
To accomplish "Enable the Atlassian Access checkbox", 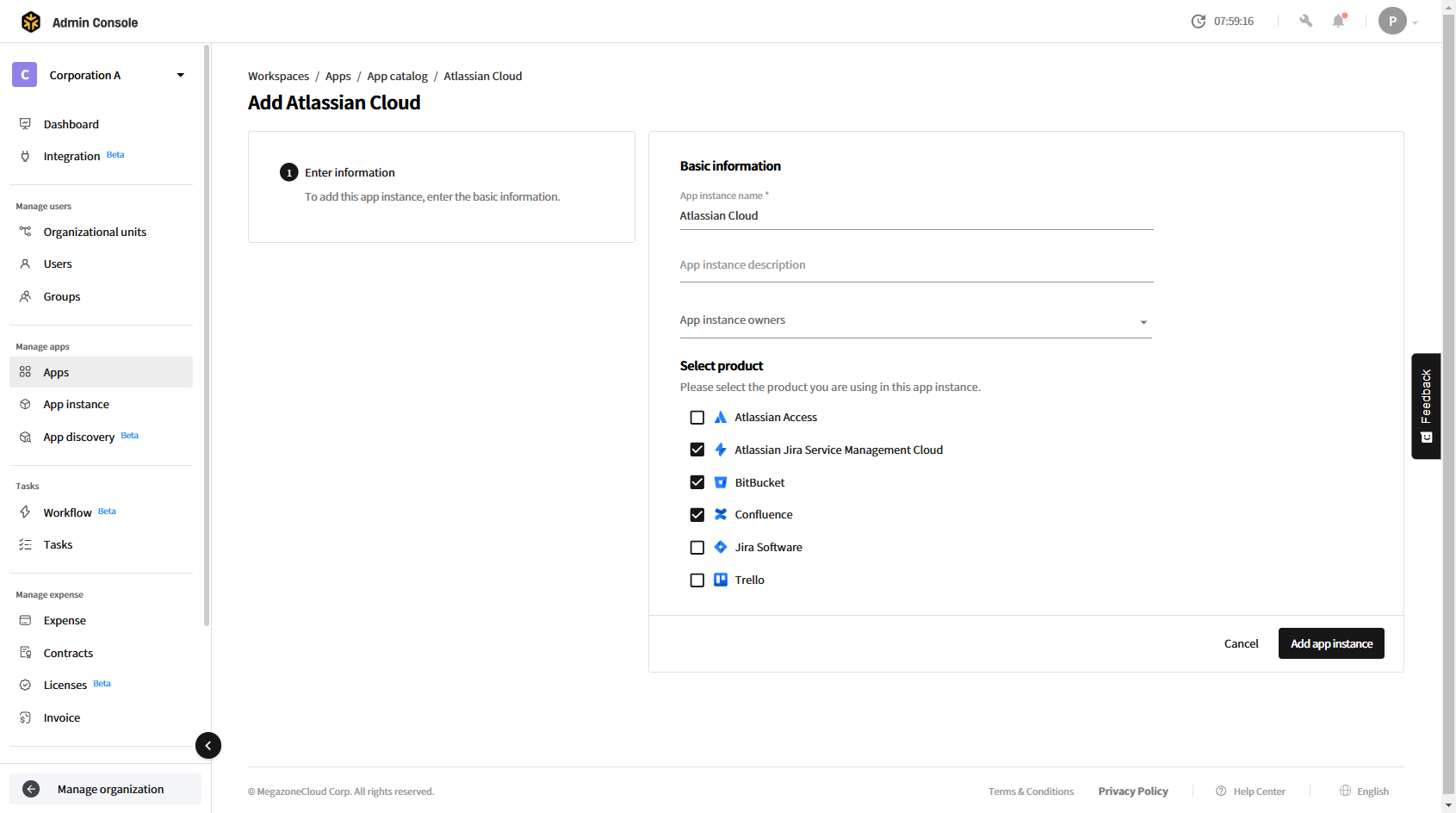I will [x=697, y=418].
